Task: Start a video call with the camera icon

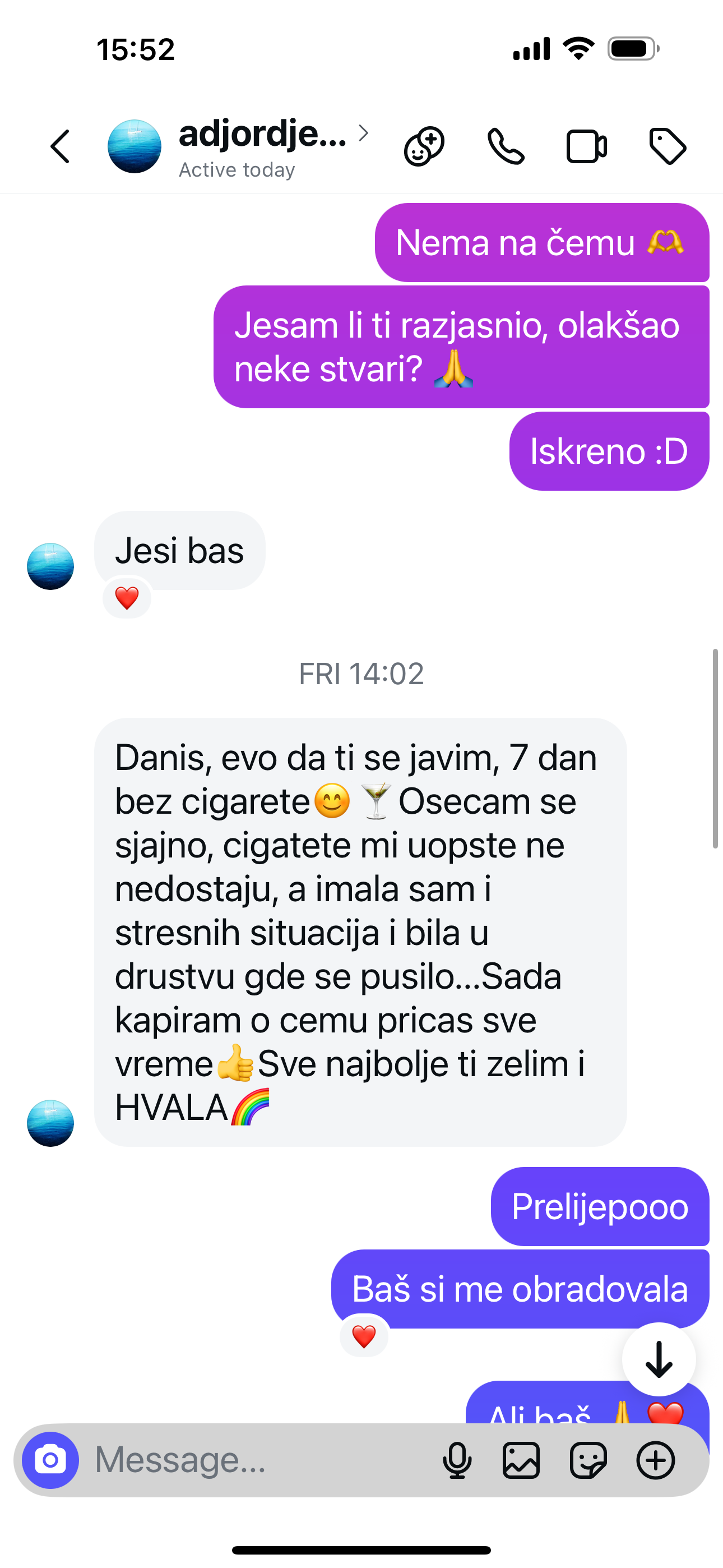Action: [x=587, y=147]
